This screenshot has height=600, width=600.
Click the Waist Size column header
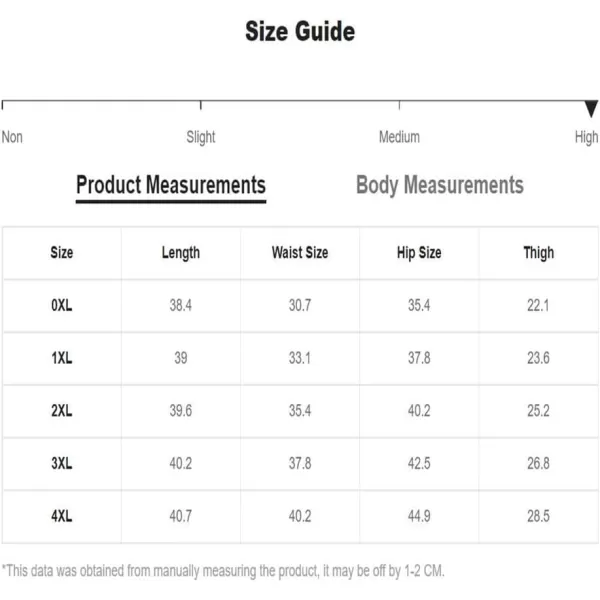tap(300, 253)
